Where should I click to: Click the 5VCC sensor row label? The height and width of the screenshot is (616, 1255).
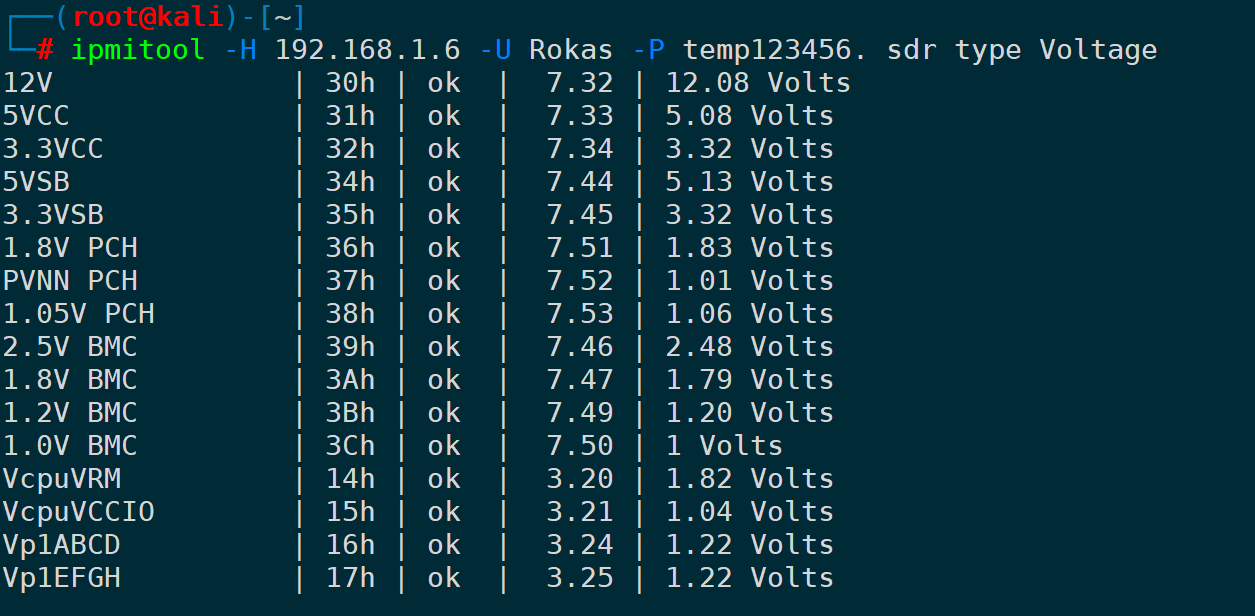click(36, 116)
